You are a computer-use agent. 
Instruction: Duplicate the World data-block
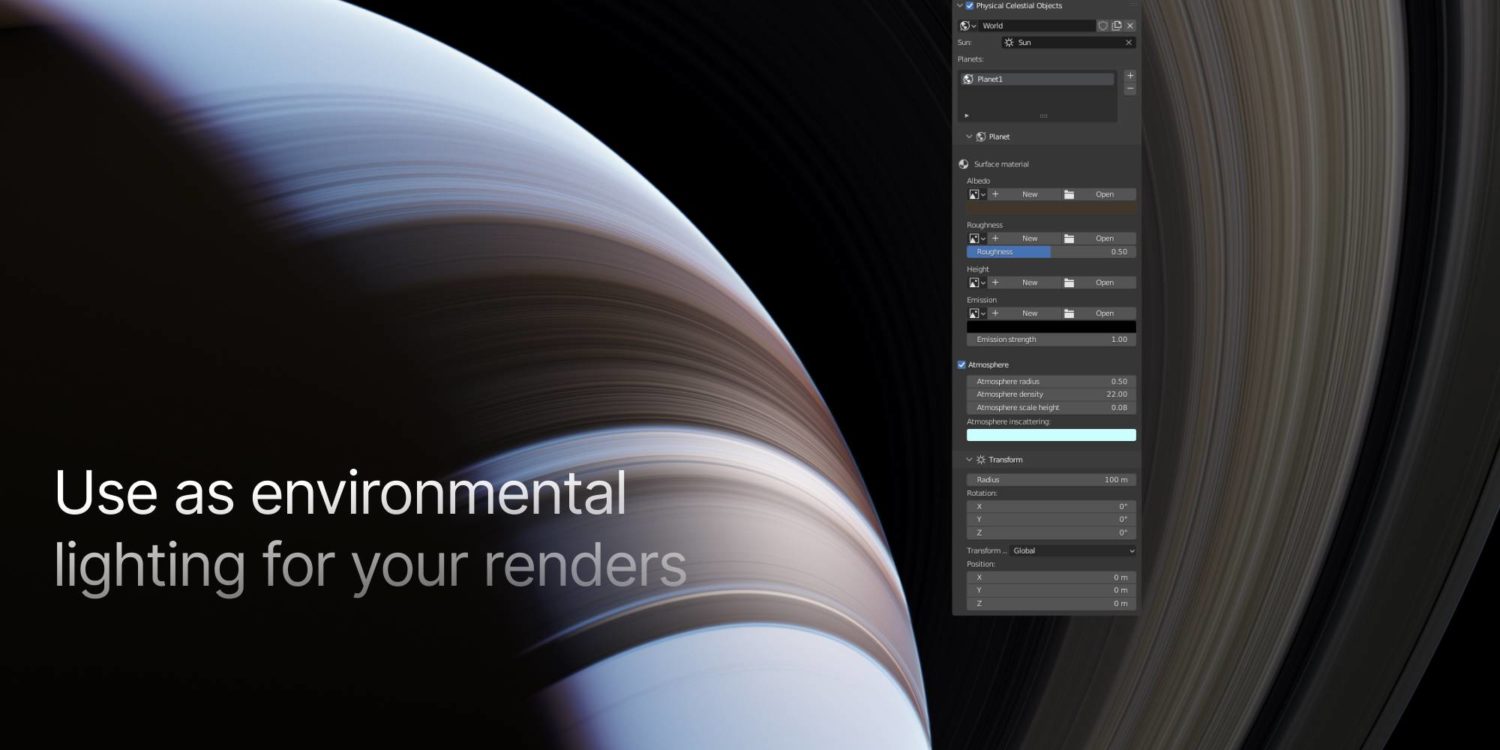click(1116, 26)
